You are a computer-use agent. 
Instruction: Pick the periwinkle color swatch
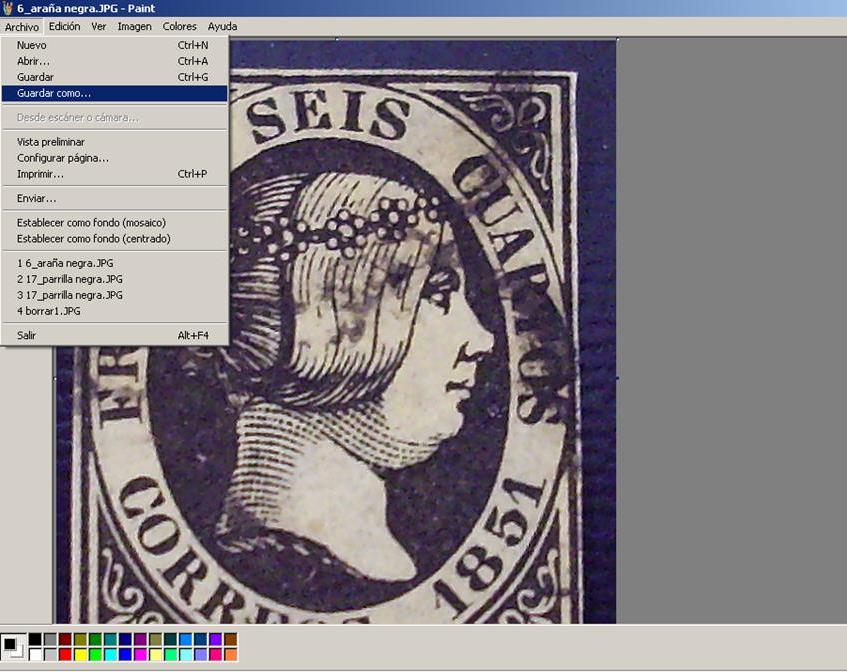(200, 654)
